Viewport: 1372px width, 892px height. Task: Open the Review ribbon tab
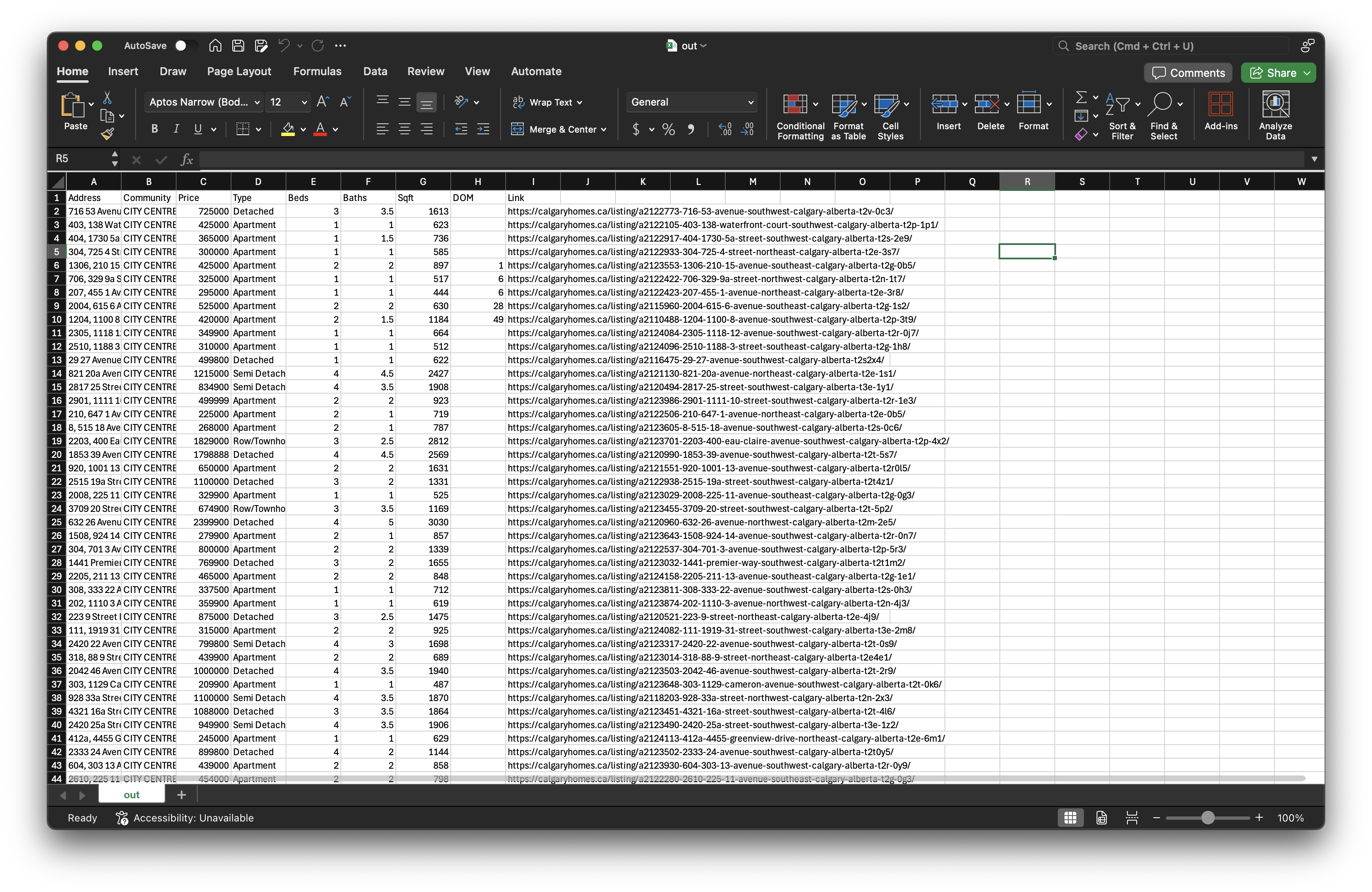tap(425, 71)
